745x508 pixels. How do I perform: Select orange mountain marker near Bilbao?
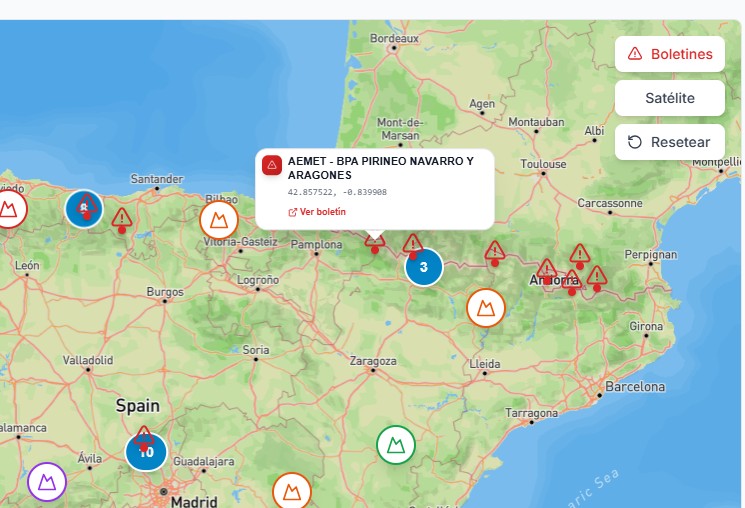(x=219, y=220)
